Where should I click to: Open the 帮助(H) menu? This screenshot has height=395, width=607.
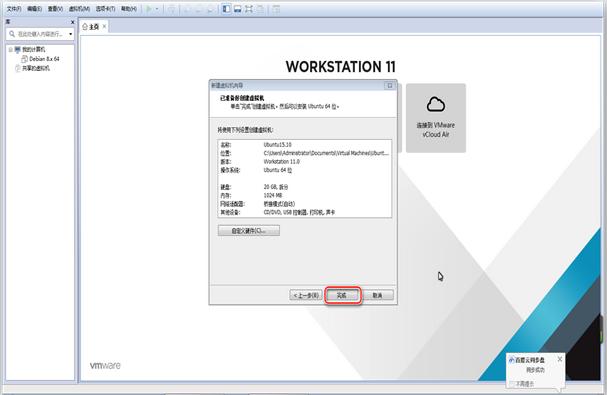[x=129, y=9]
